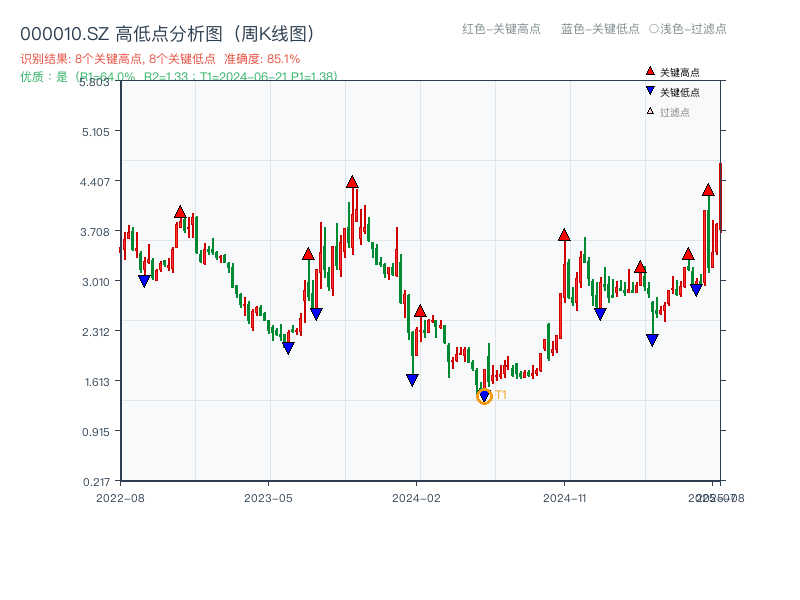
Task: Open the chart title 000010.SZ 高低点分析图
Action: (x=166, y=30)
